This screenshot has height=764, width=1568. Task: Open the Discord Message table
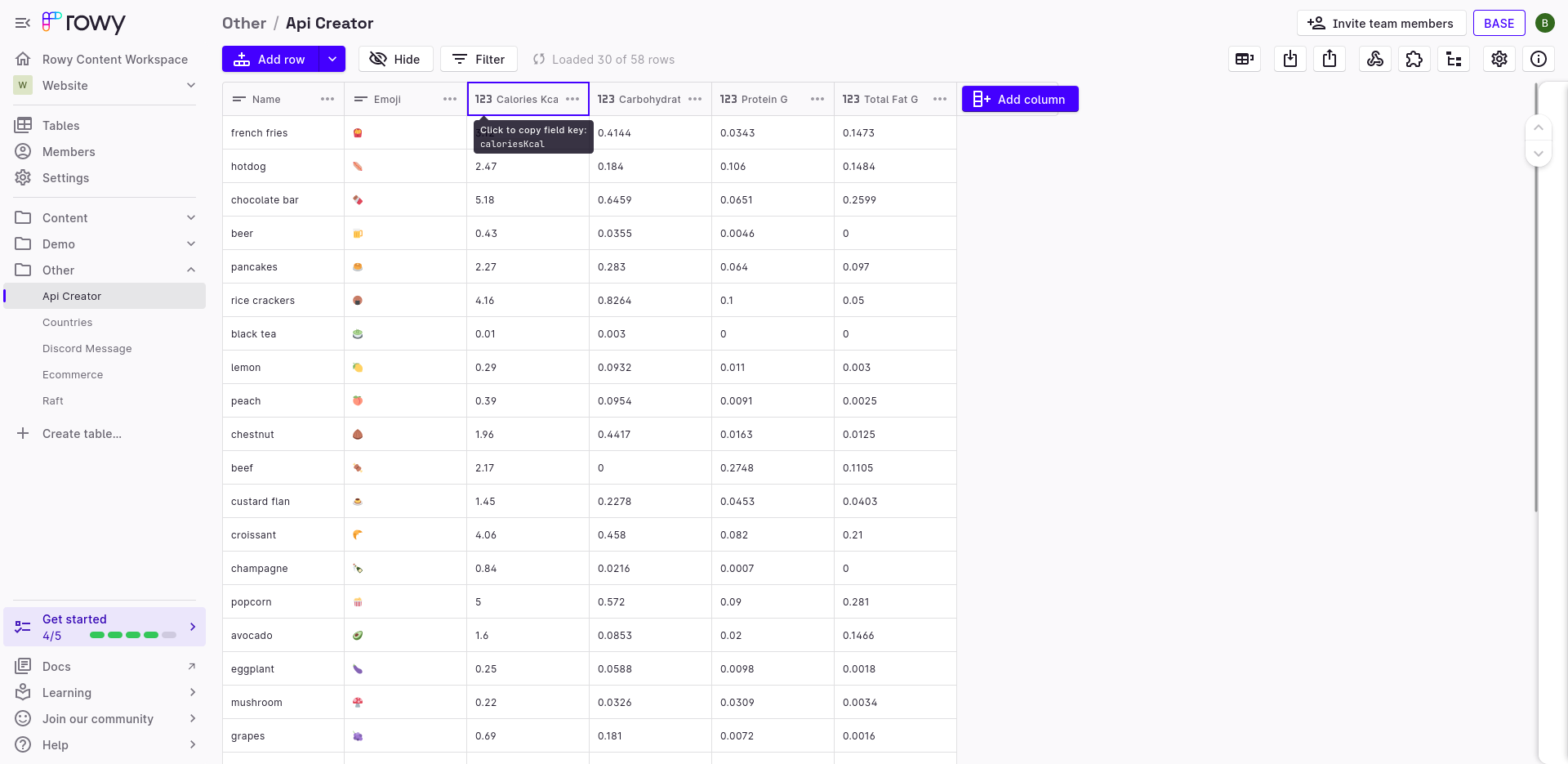coord(87,348)
